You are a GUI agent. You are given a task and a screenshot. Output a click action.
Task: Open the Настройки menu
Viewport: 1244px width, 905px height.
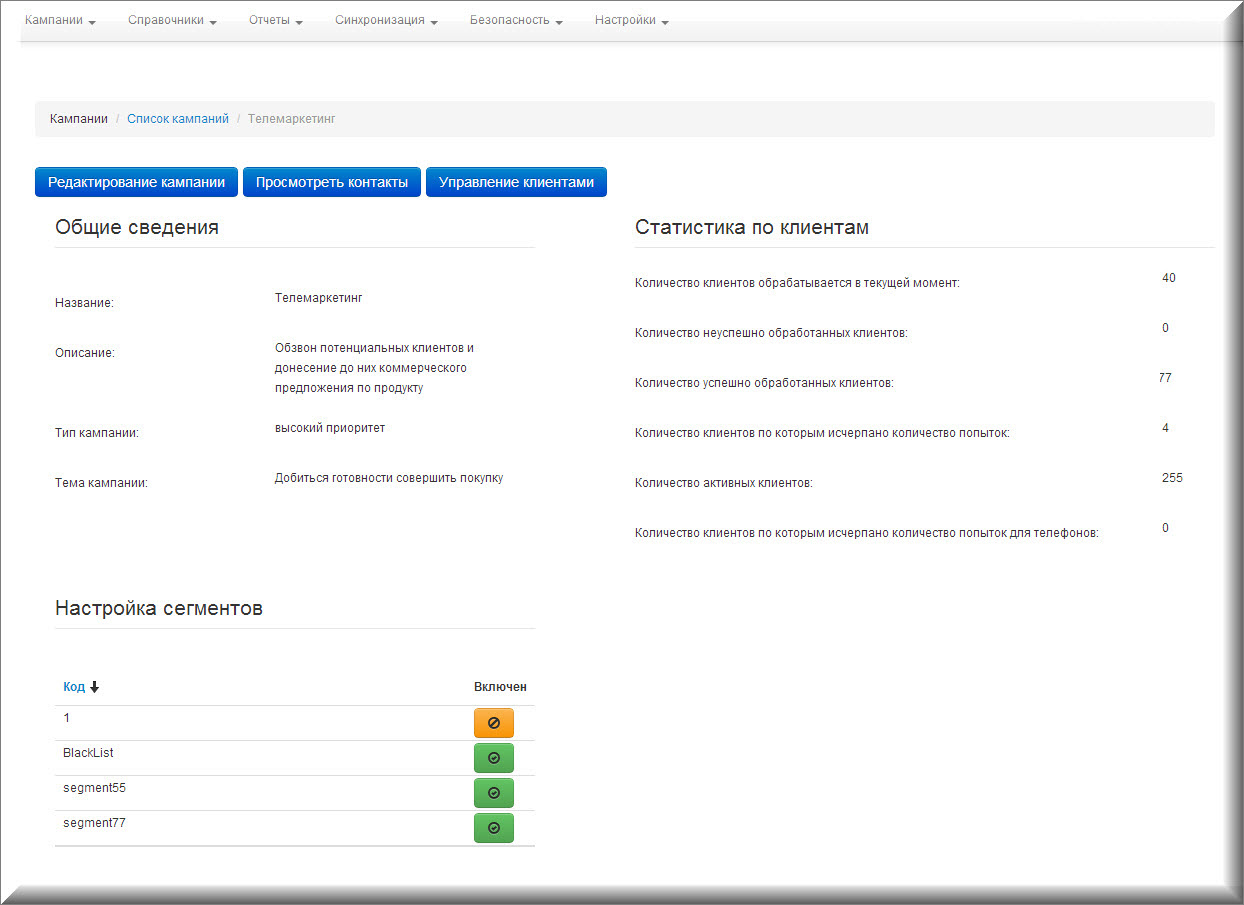click(631, 20)
